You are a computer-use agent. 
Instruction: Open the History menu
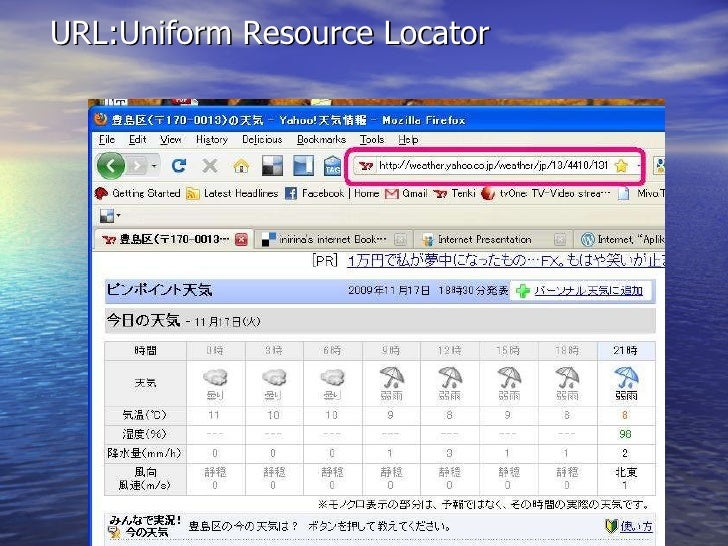point(212,140)
